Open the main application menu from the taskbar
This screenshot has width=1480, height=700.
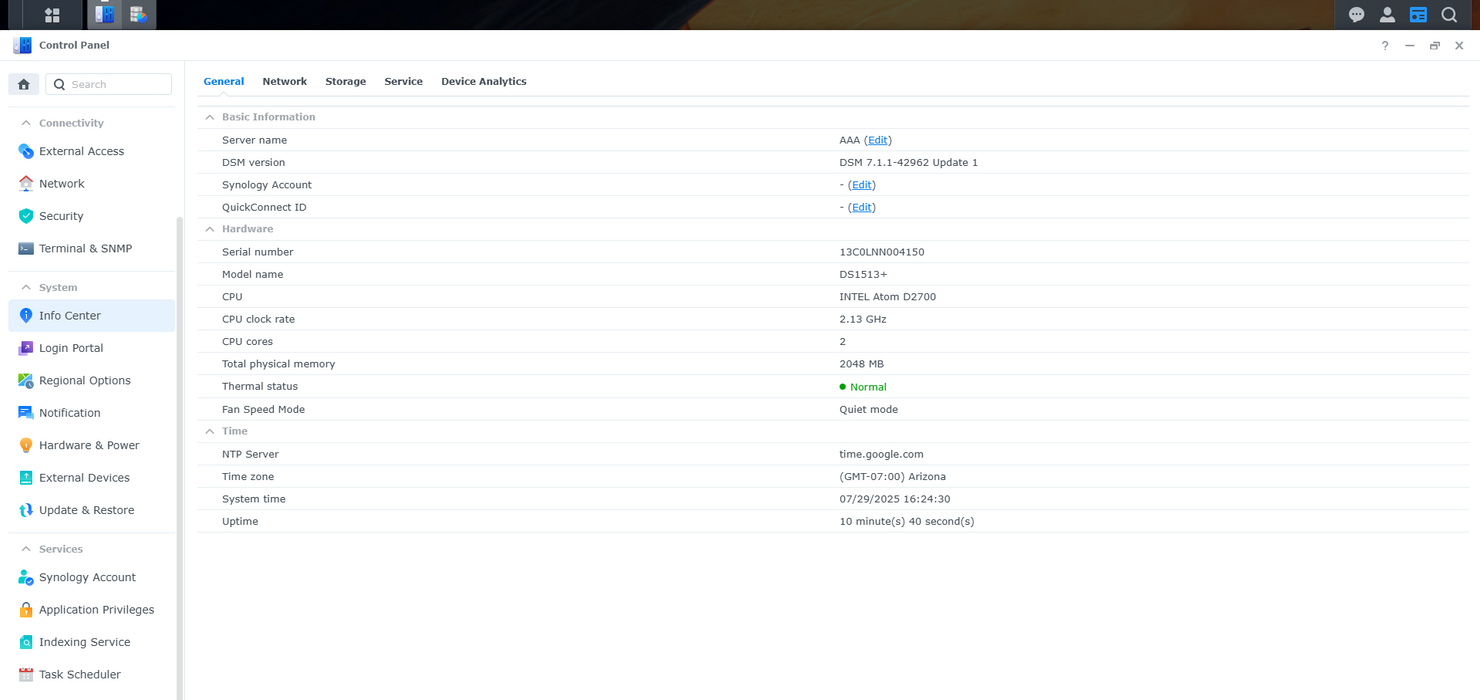coord(52,14)
